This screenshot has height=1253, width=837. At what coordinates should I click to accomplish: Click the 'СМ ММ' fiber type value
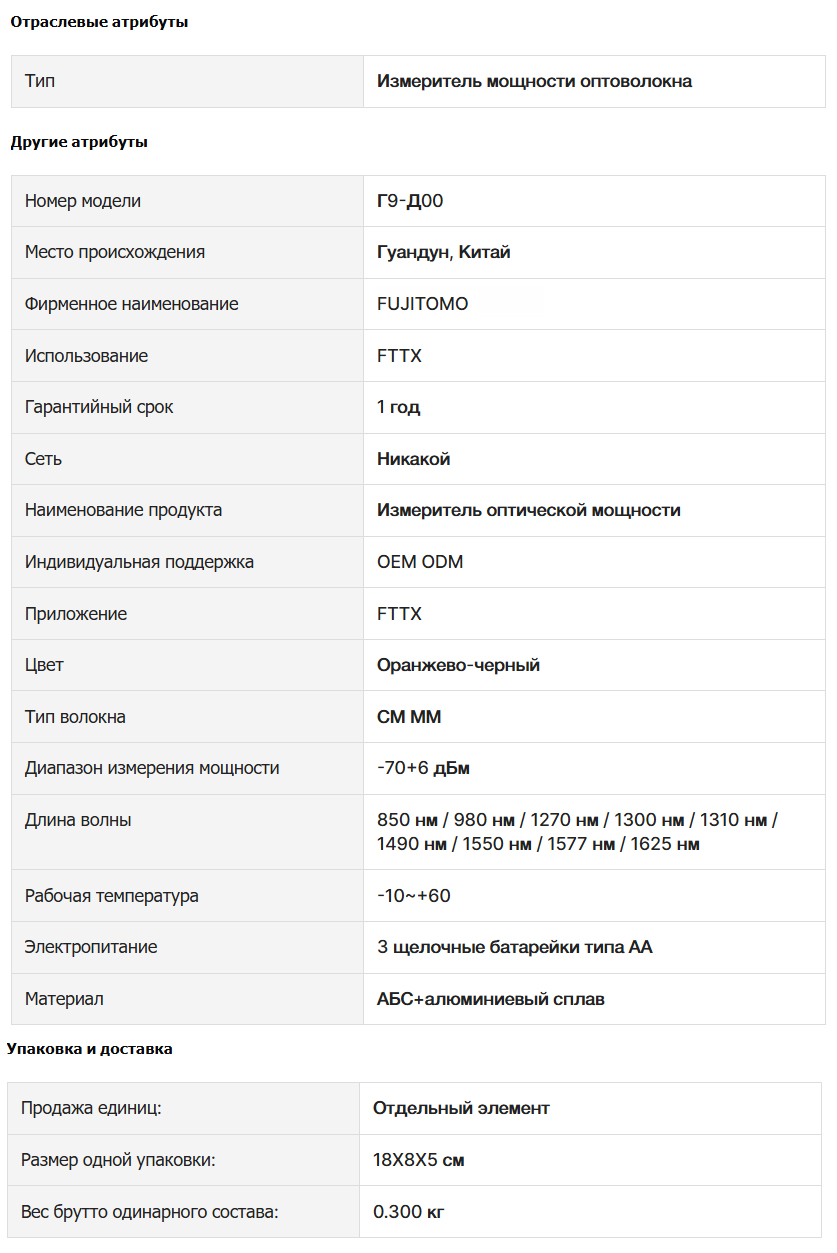point(409,717)
